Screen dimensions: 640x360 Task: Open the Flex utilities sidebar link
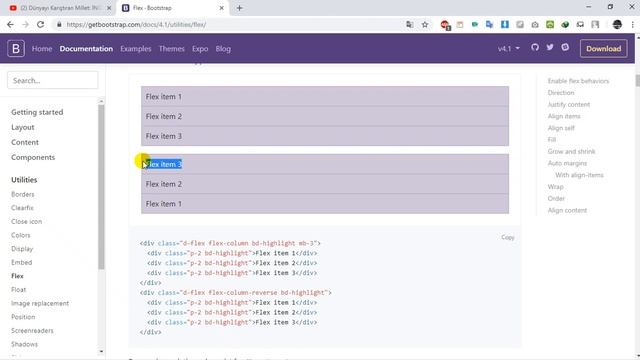coord(17,276)
